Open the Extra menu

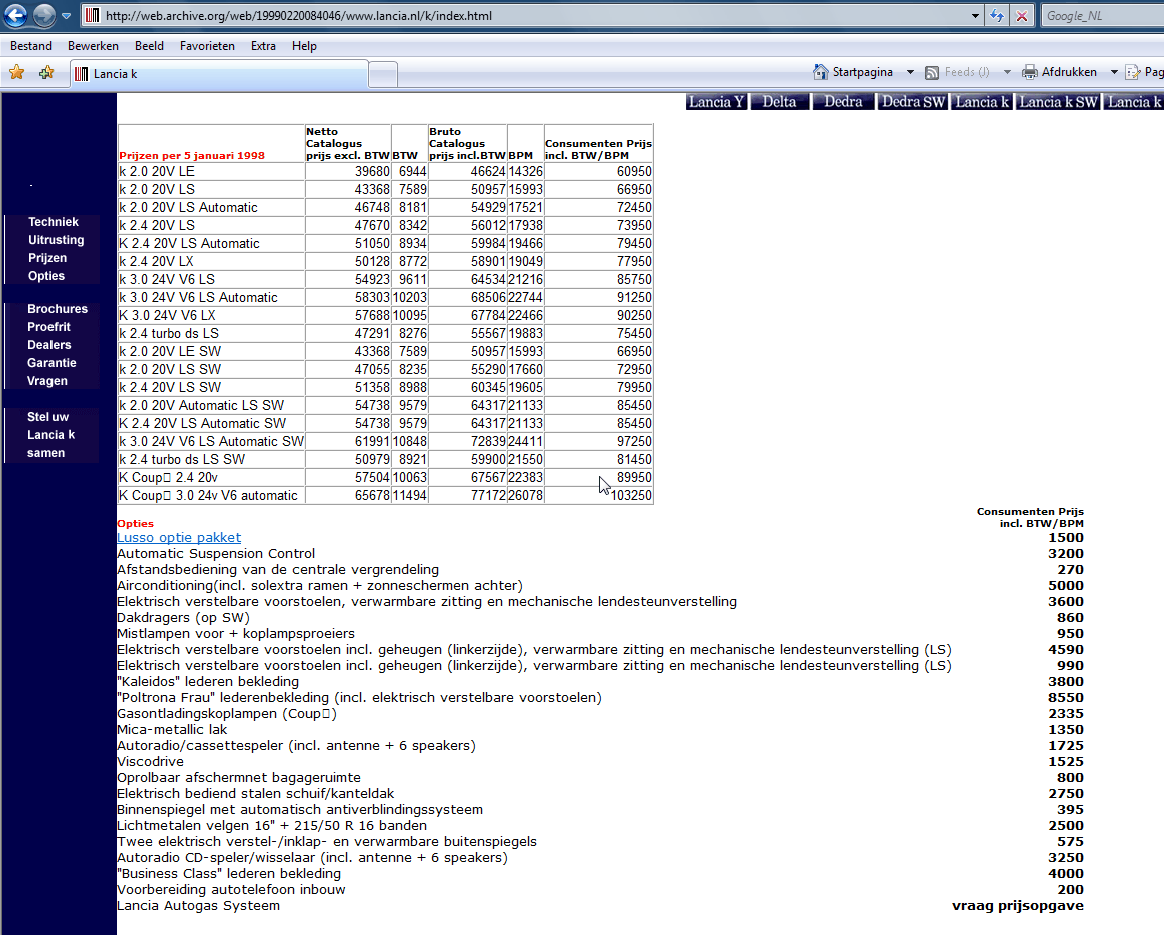coord(263,46)
